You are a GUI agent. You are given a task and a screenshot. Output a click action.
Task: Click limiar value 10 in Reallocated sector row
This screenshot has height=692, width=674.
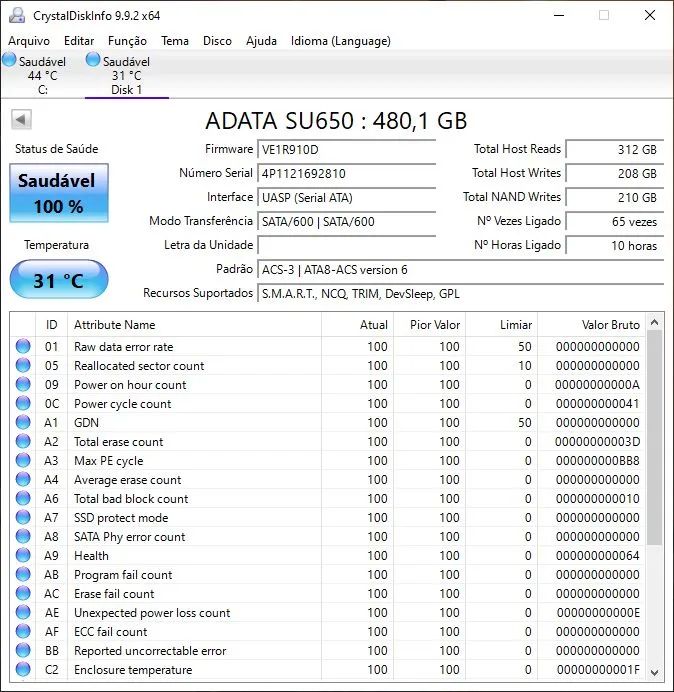pyautogui.click(x=525, y=366)
